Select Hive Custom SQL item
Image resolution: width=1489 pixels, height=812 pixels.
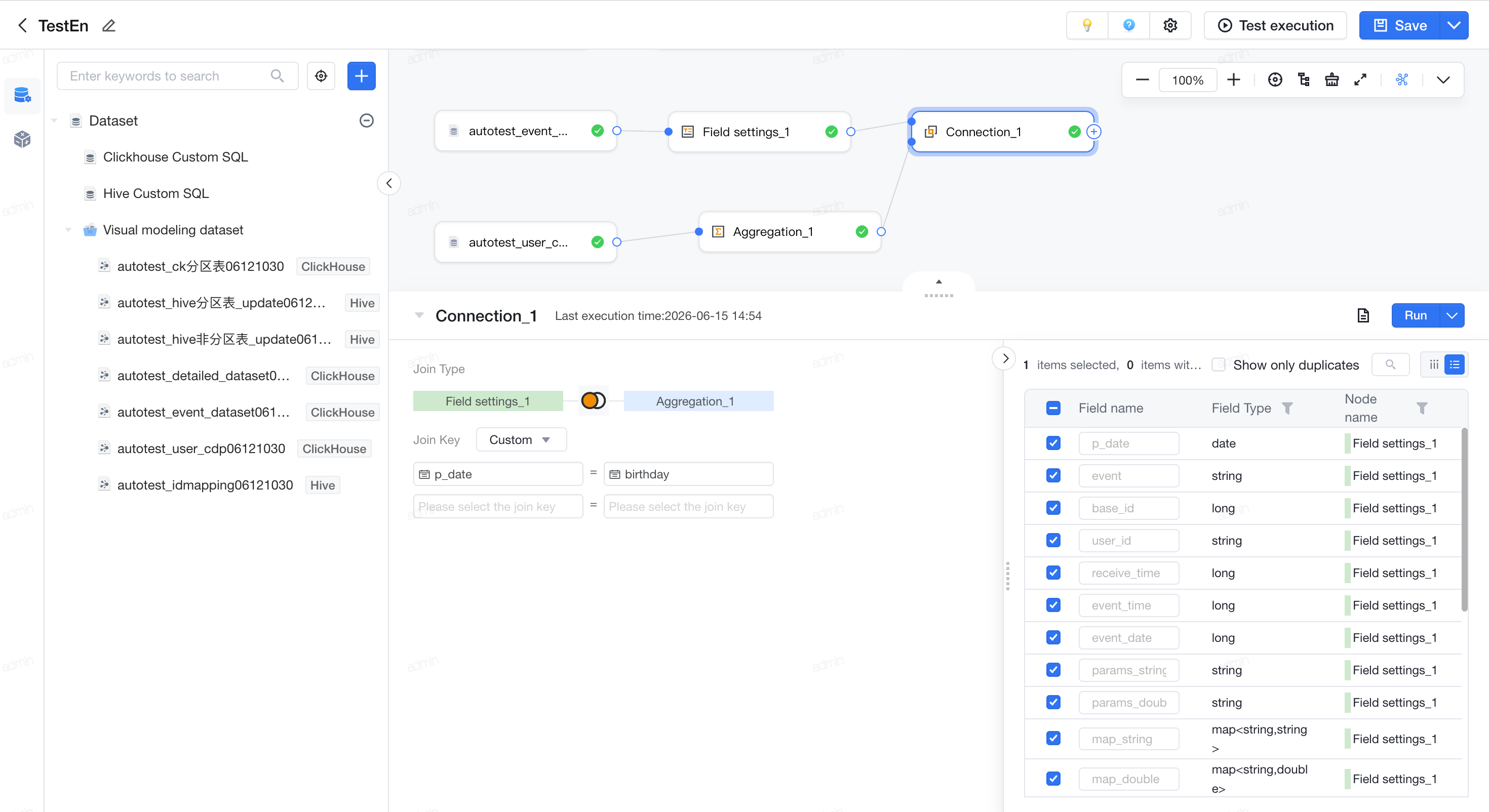155,193
